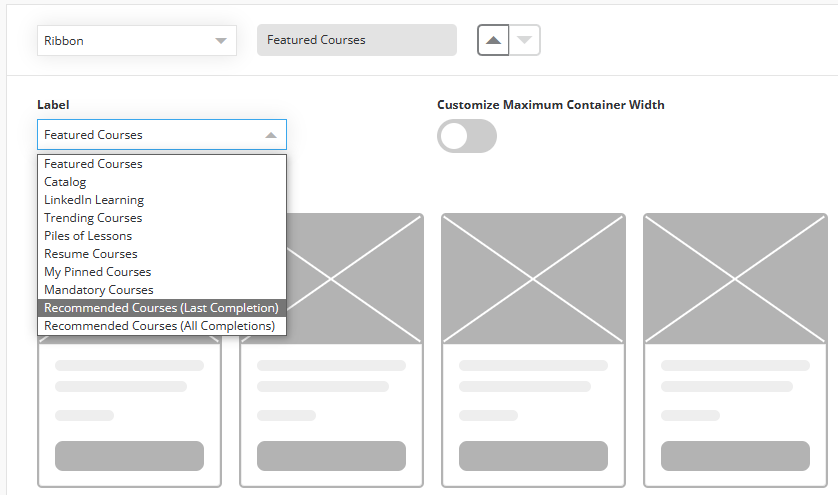
Task: Click the fourth placeholder card image
Action: click(735, 279)
